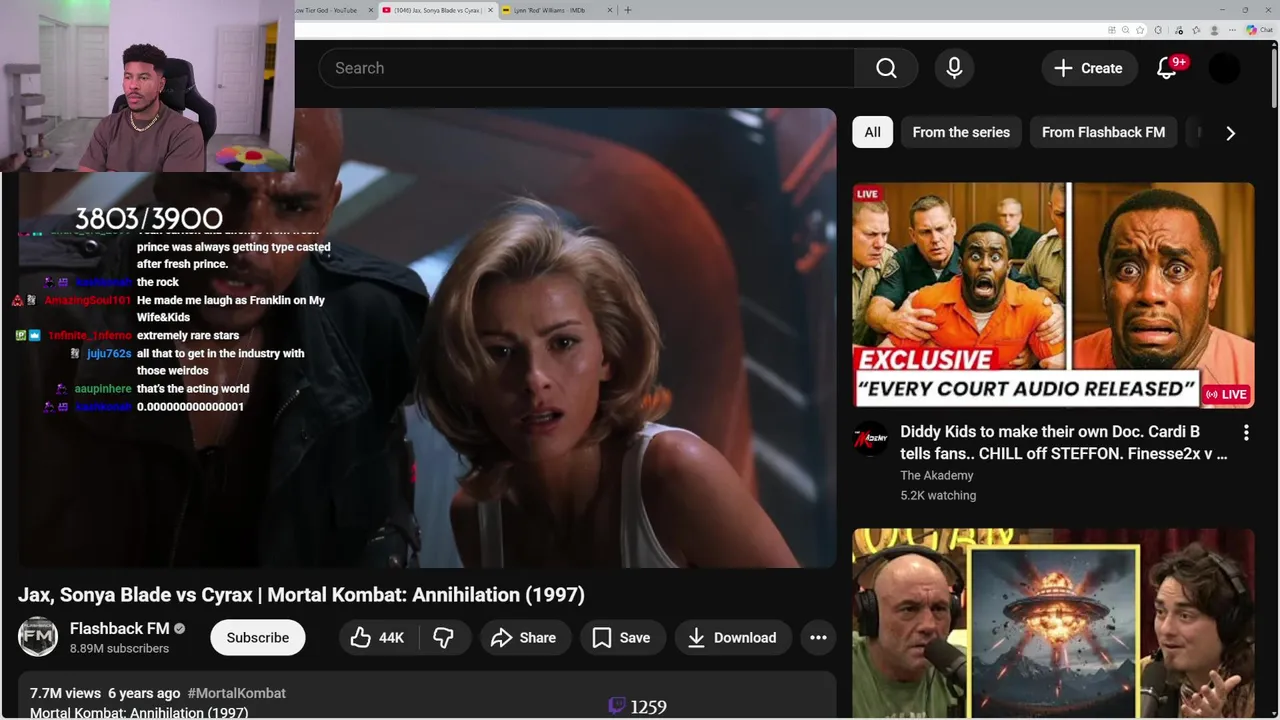Screen dimensions: 1280x720
Task: Select From Flashback FM chip
Action: pos(1103,132)
